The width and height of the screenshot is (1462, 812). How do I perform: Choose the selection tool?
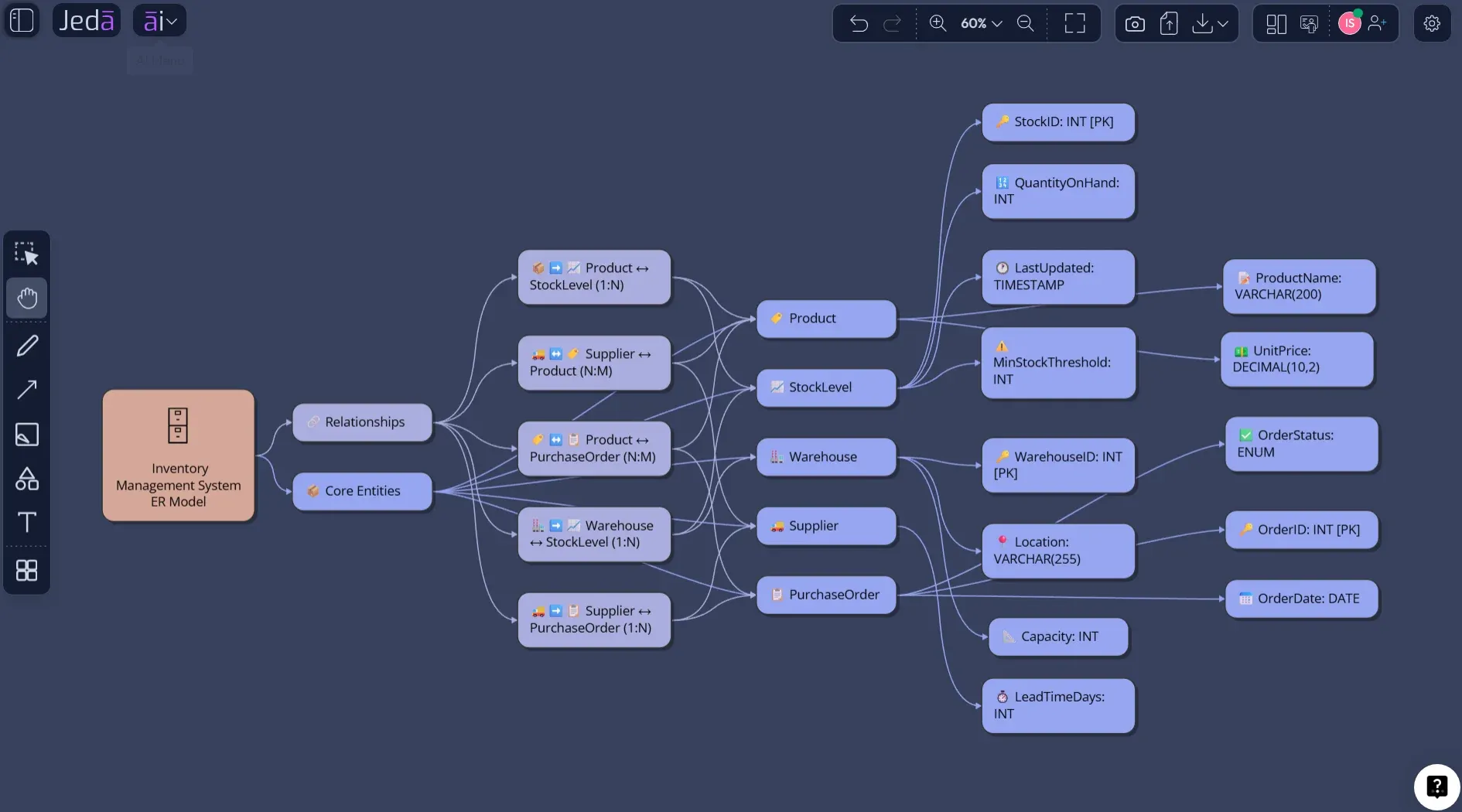(27, 254)
